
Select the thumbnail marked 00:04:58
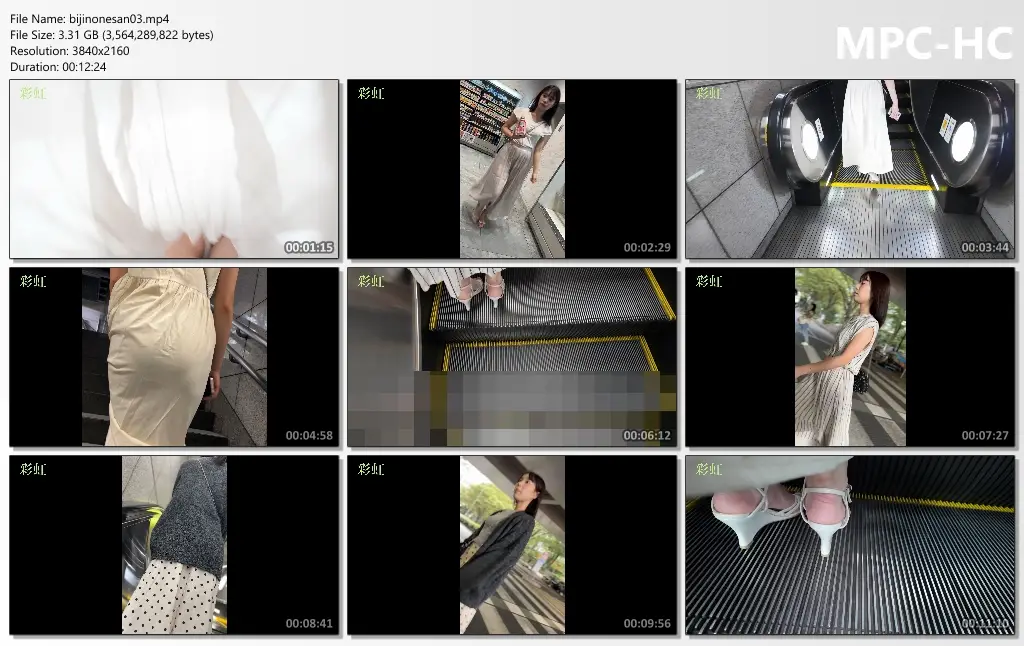[174, 357]
